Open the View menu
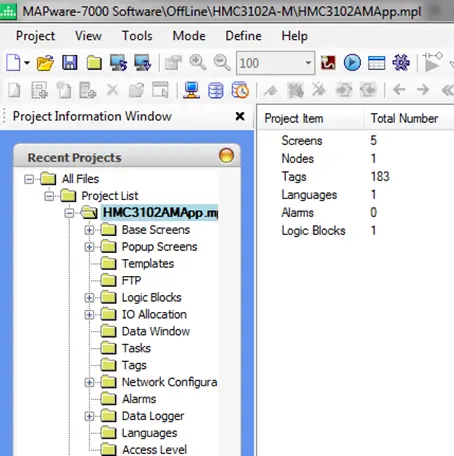Viewport: 454px width, 456px height. point(88,36)
